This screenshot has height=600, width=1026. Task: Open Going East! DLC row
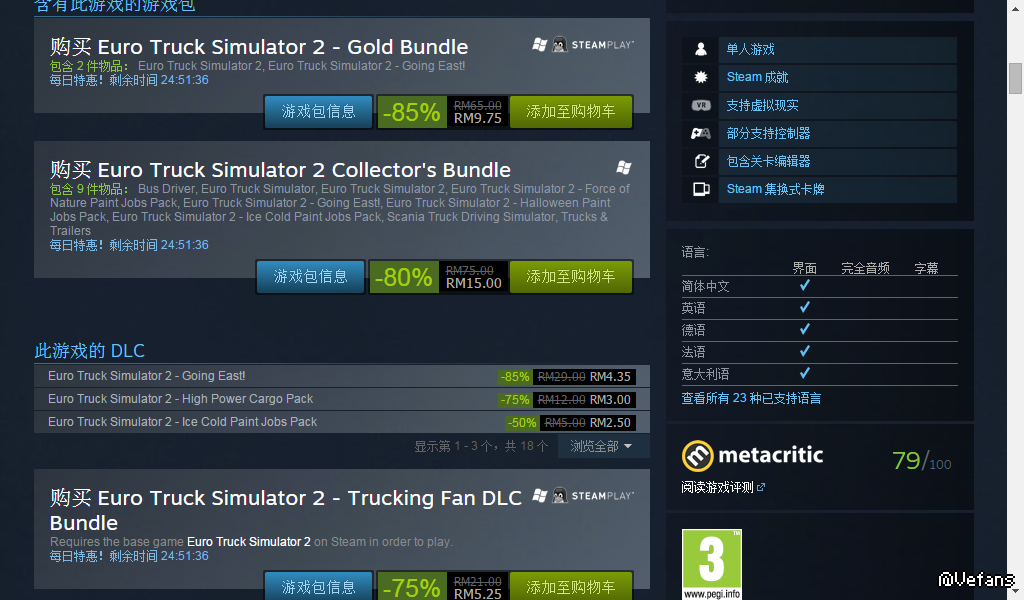342,376
